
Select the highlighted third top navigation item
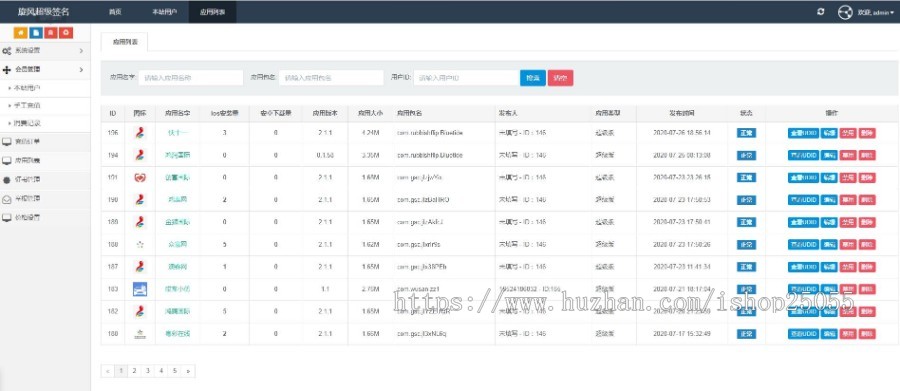(x=212, y=12)
